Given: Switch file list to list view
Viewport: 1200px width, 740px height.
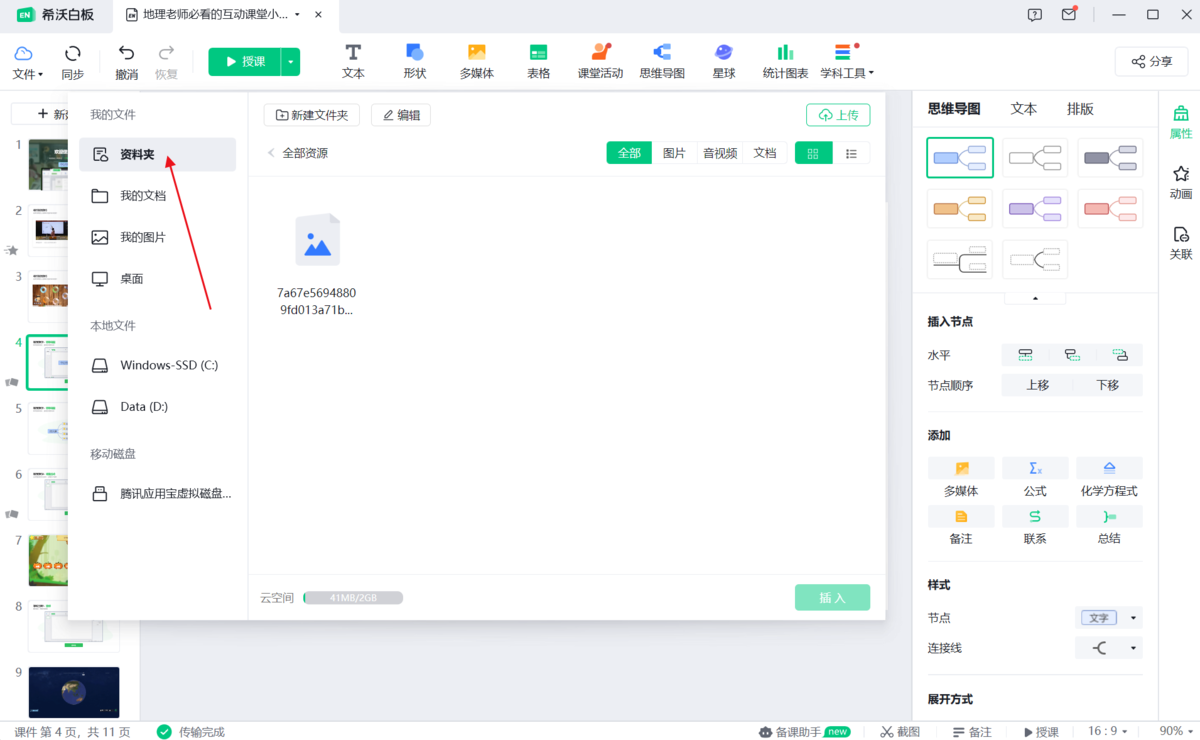Looking at the screenshot, I should pos(852,152).
